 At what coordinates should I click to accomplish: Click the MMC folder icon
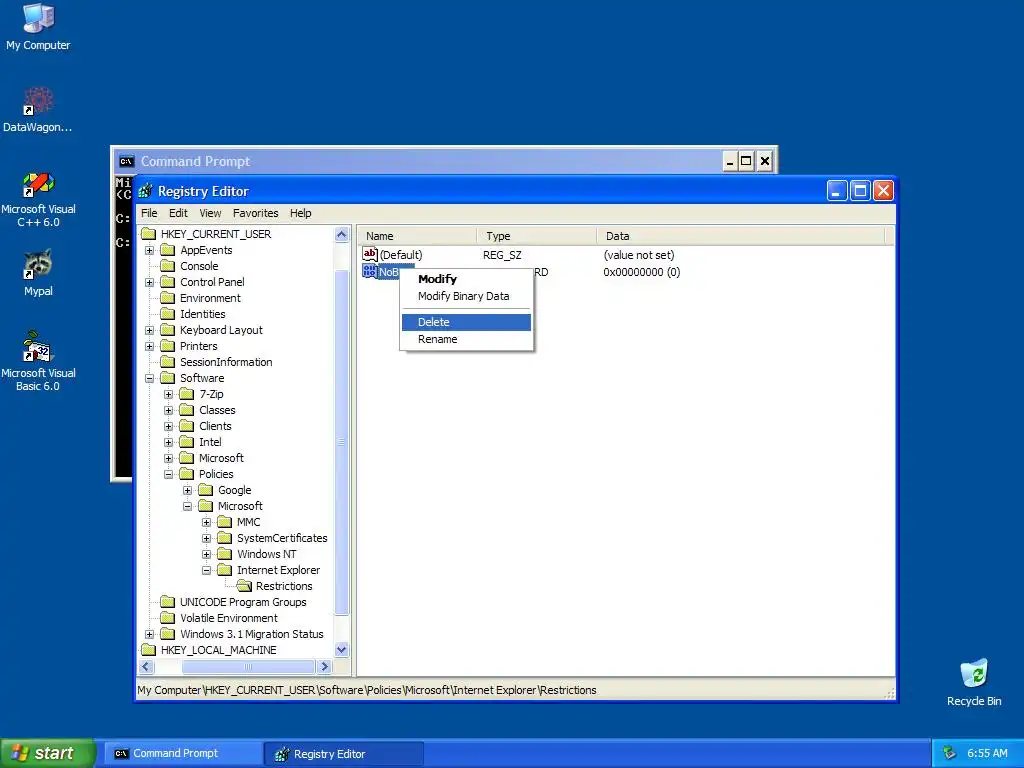click(225, 522)
